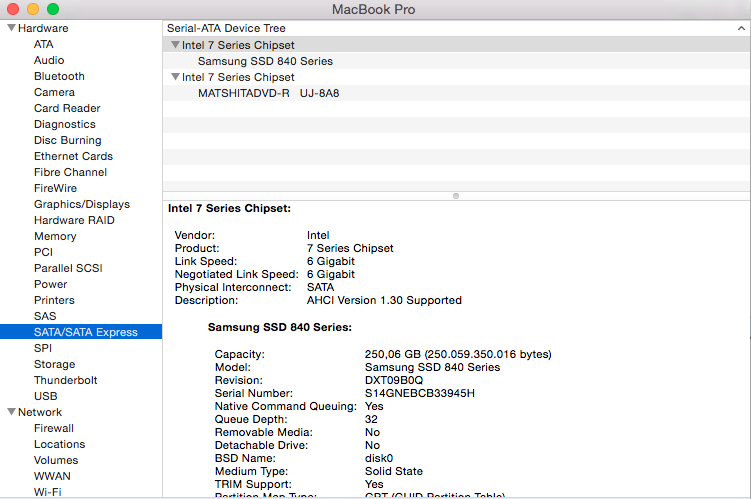Click the AHCI Version 1.30 Supported description
Viewport: 751px width, 499px height.
(384, 300)
